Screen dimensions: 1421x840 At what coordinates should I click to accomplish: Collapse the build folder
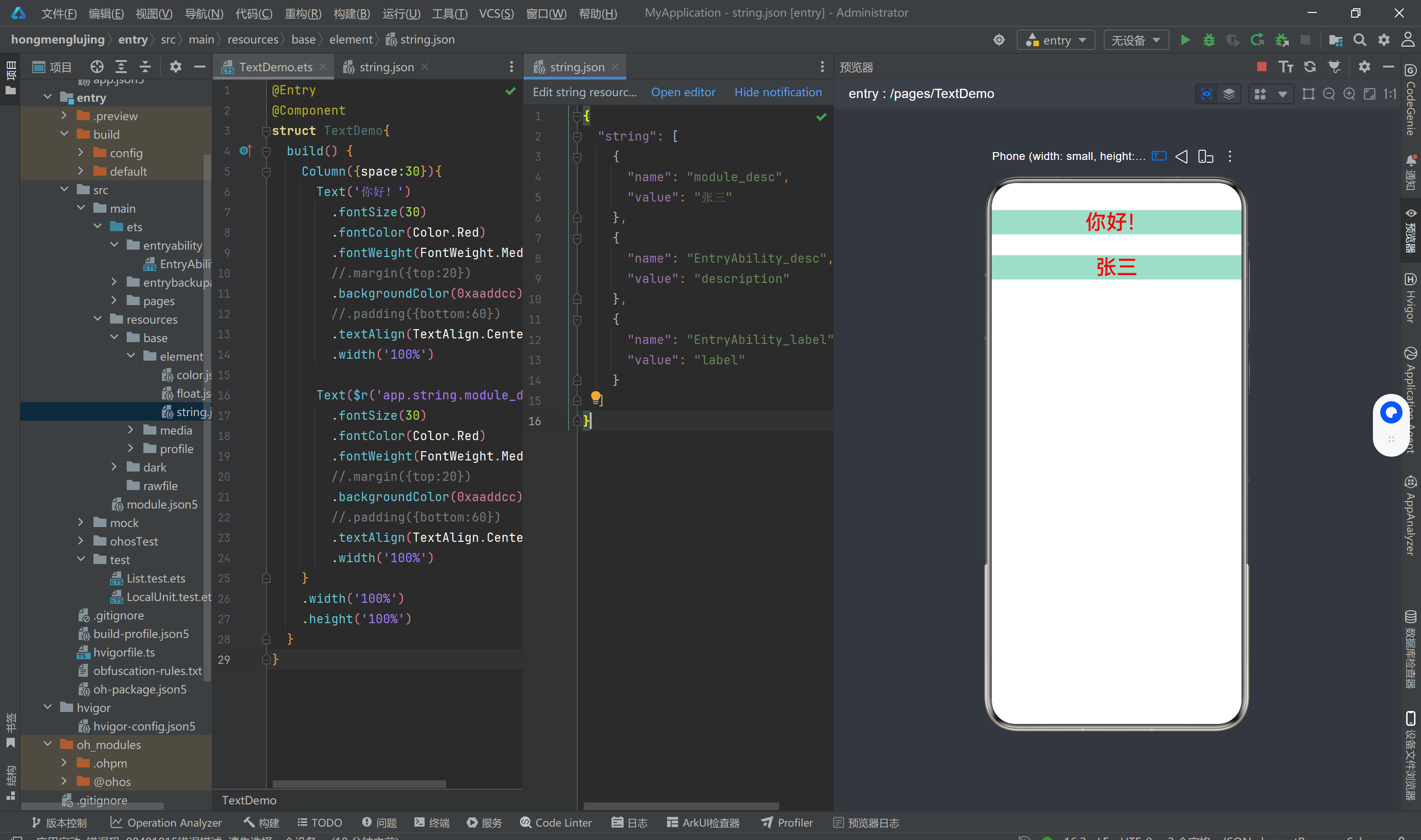coord(64,134)
